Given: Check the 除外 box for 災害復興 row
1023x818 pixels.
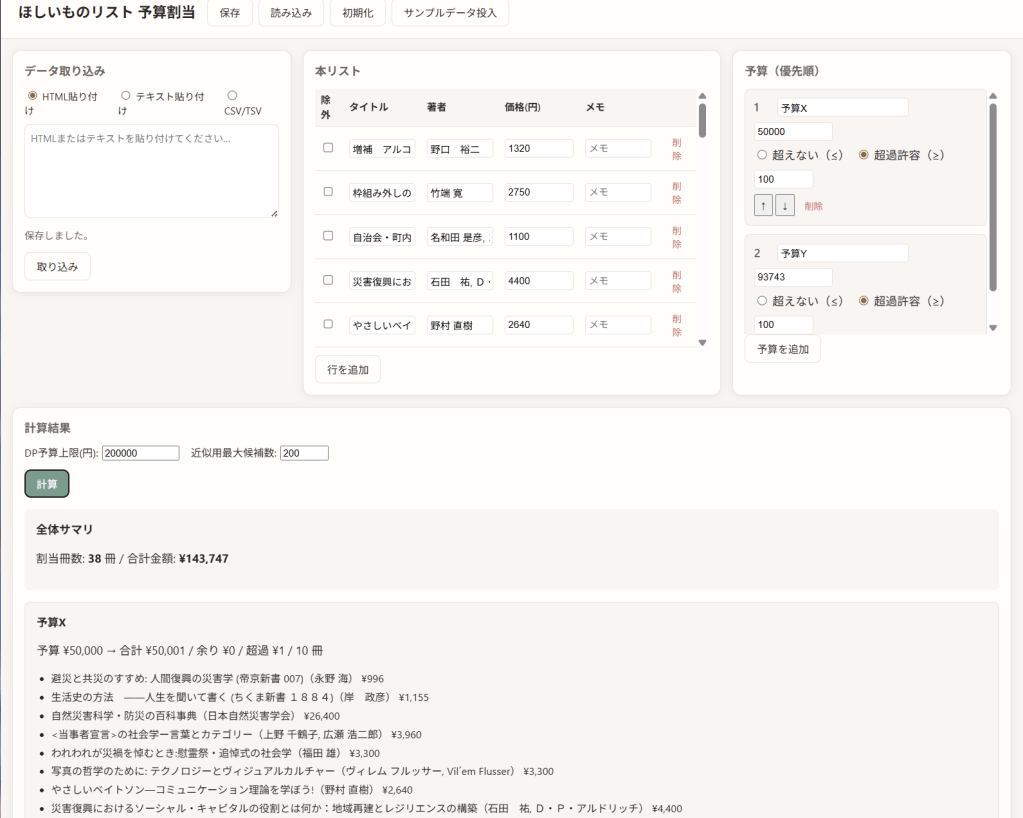Looking at the screenshot, I should point(328,280).
